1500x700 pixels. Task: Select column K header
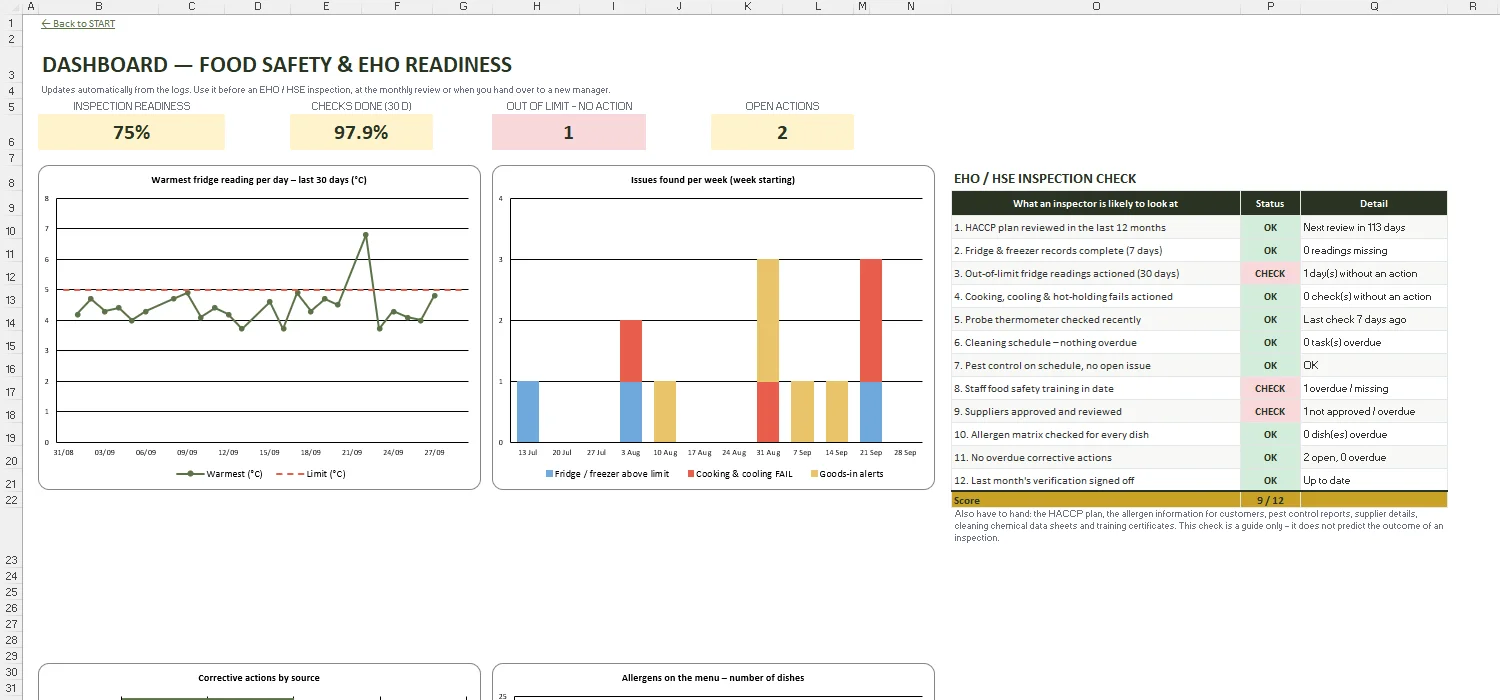747,6
